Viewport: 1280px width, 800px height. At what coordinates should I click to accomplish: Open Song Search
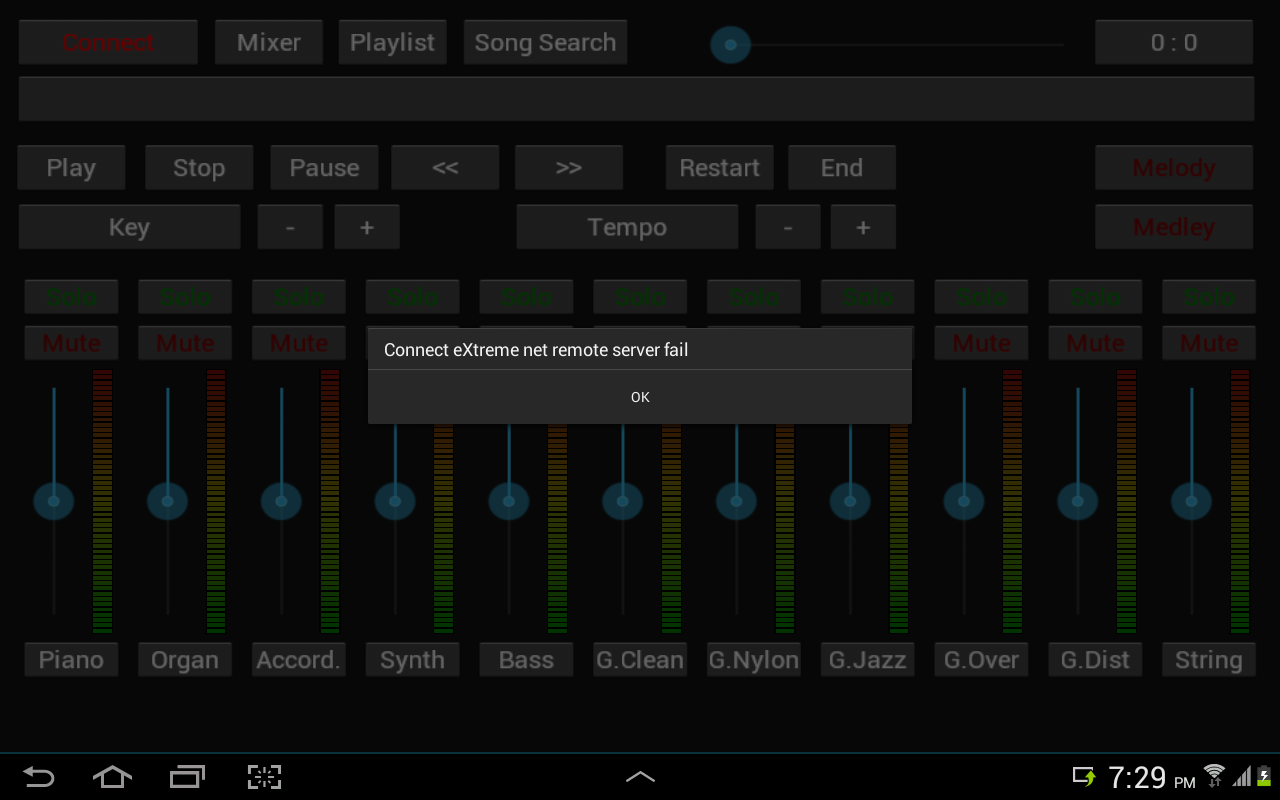545,42
